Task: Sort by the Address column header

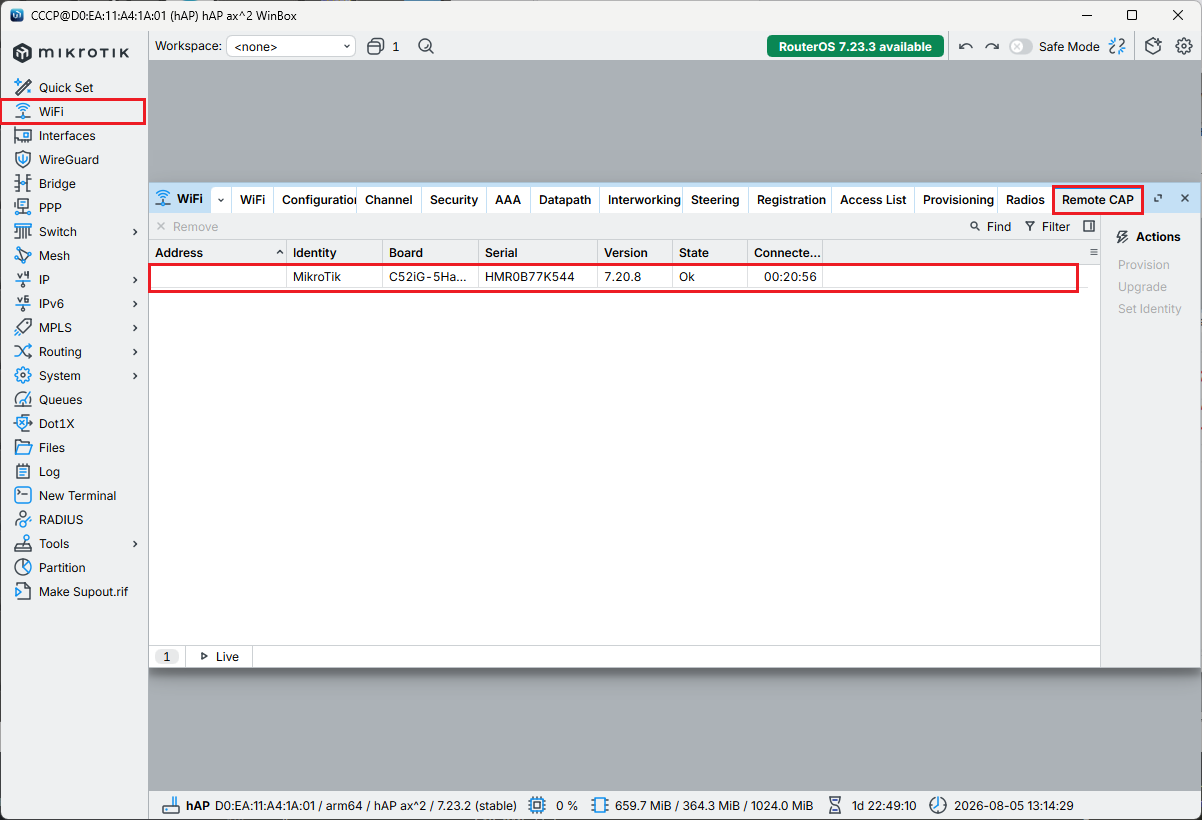Action: tap(217, 253)
